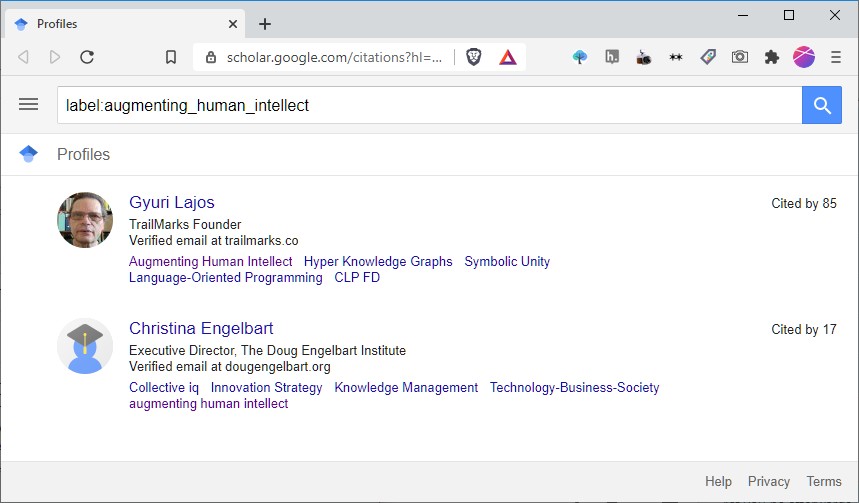Screen dimensions: 859x503
Task: Click Hyper Knowledge Graphs label
Action: (x=378, y=261)
